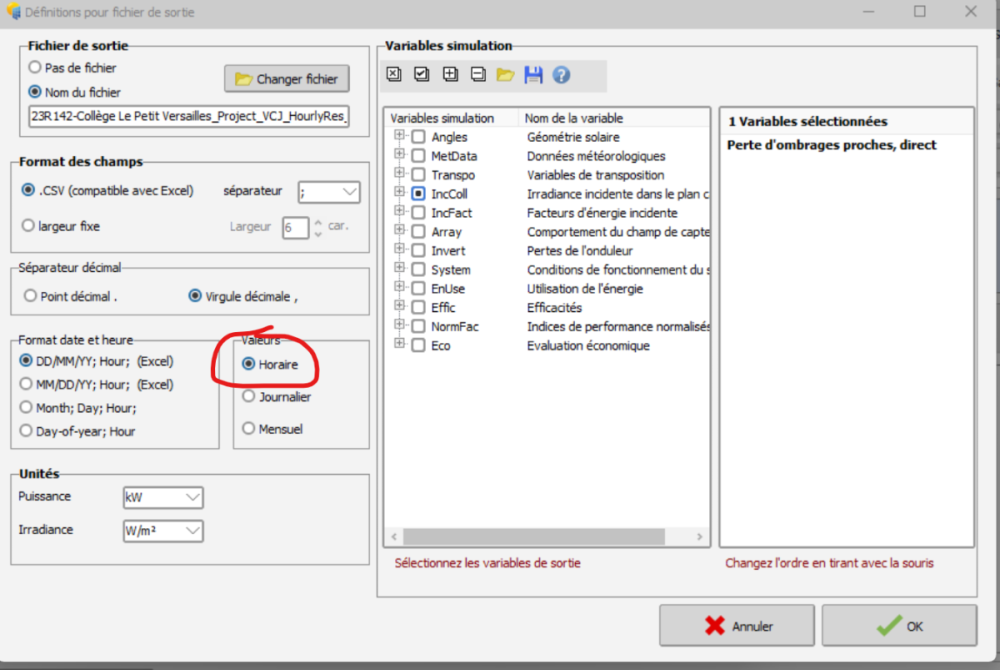The height and width of the screenshot is (670, 1000).
Task: Open the séparateur dropdown
Action: click(x=329, y=191)
